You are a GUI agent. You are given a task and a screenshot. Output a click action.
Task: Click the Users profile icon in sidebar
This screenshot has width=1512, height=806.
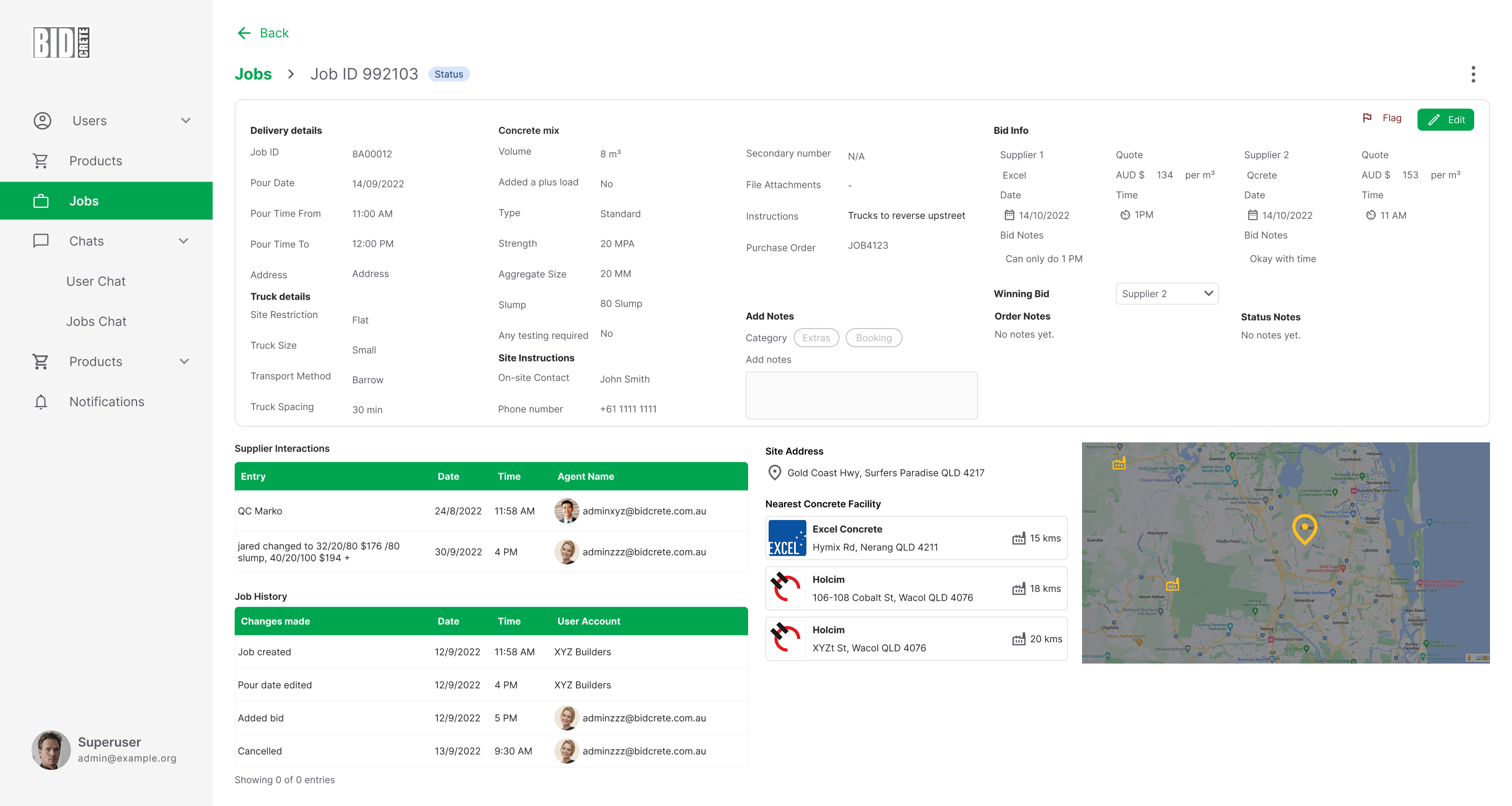pos(42,120)
